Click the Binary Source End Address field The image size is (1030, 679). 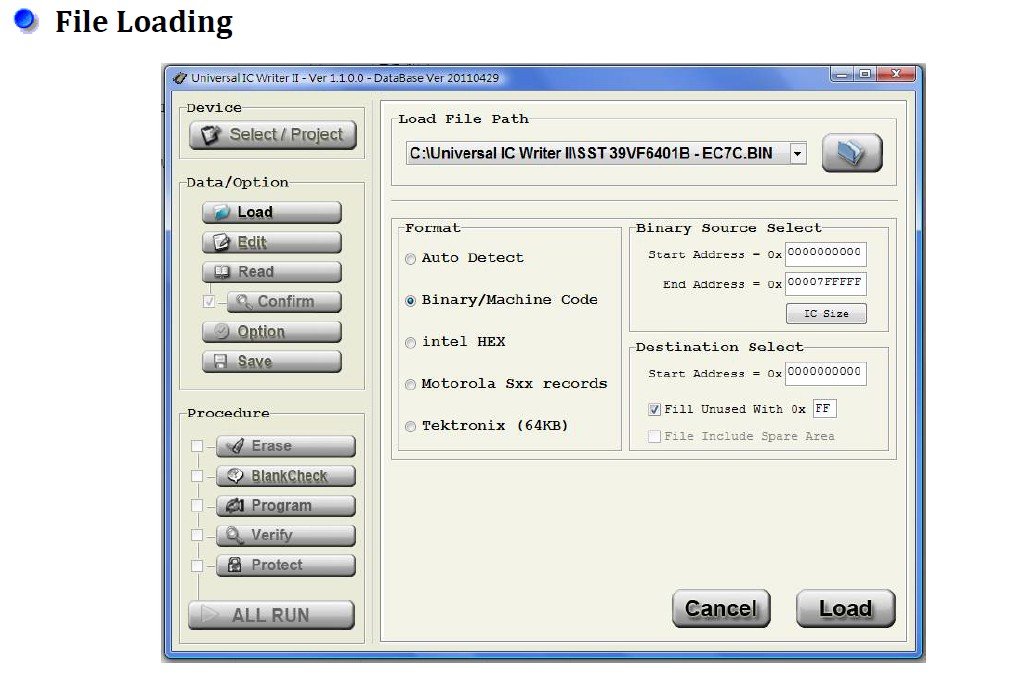coord(825,284)
